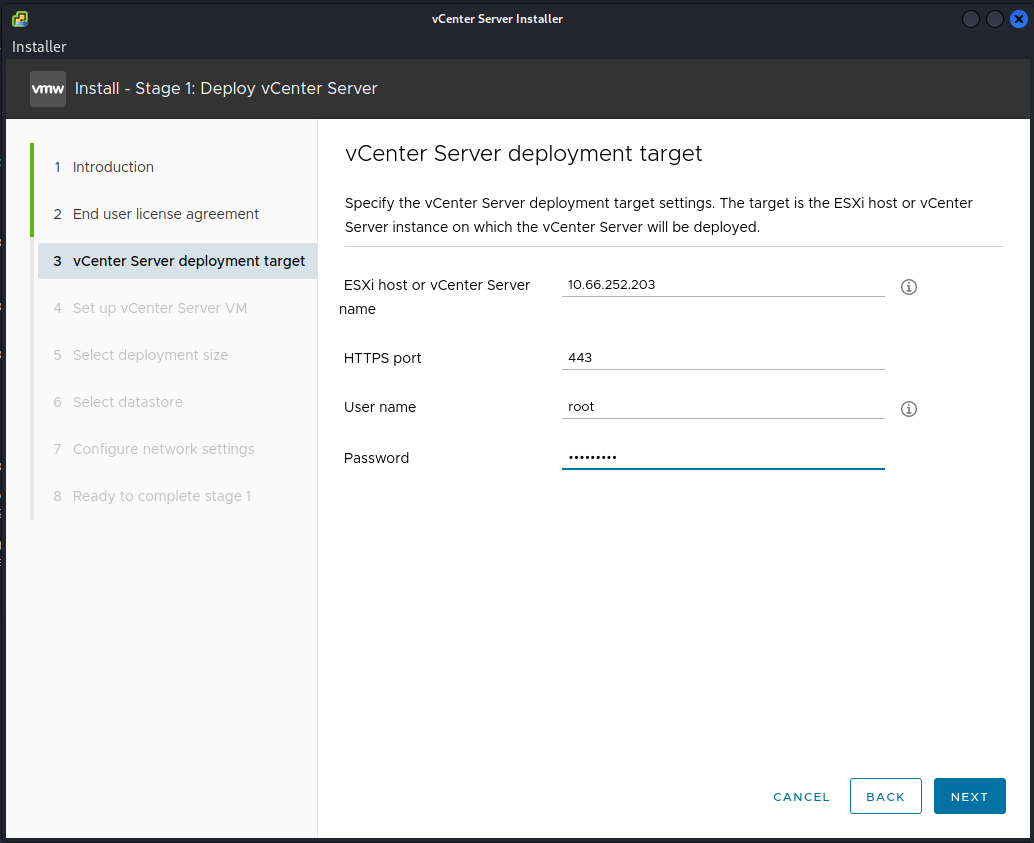Focus the HTTPS port input field
1034x843 pixels.
coord(723,357)
